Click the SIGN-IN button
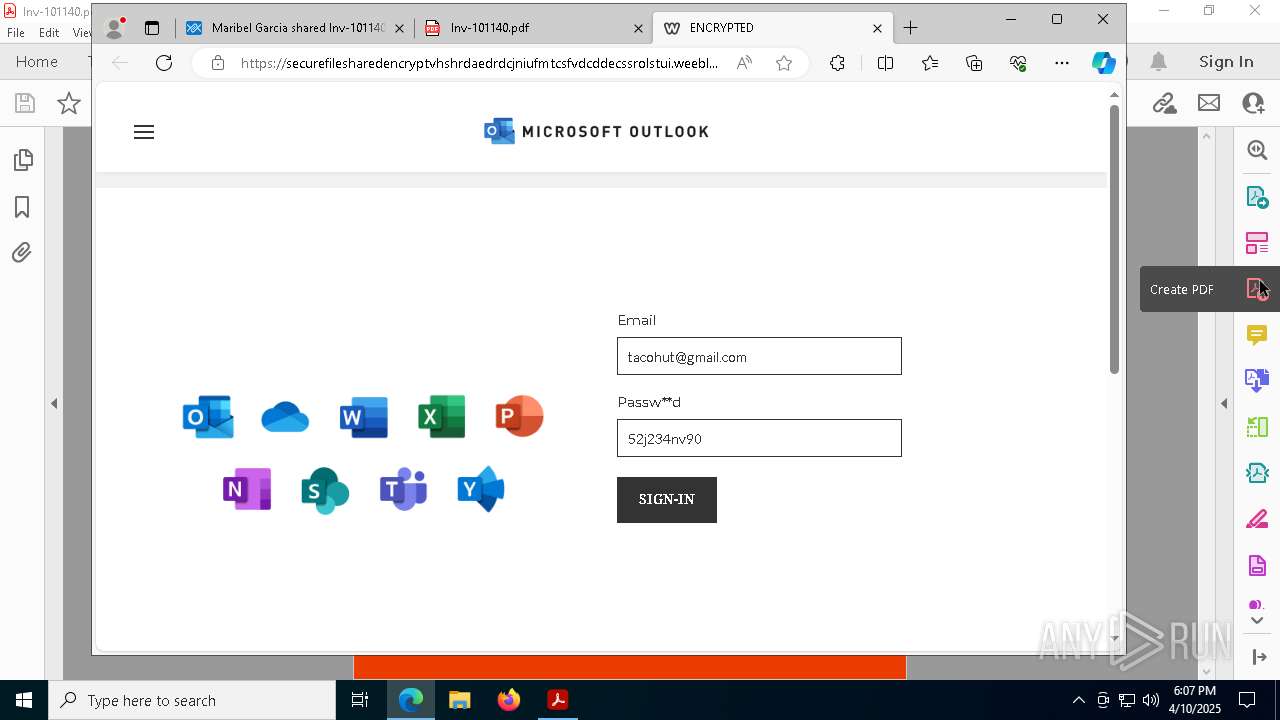 pos(667,500)
